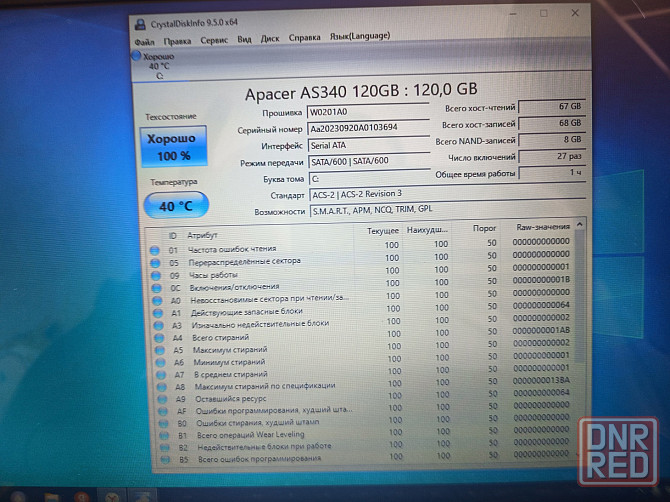Click the status circle for Минимум стираний
Viewport: 670px width, 502px height.
(x=161, y=363)
